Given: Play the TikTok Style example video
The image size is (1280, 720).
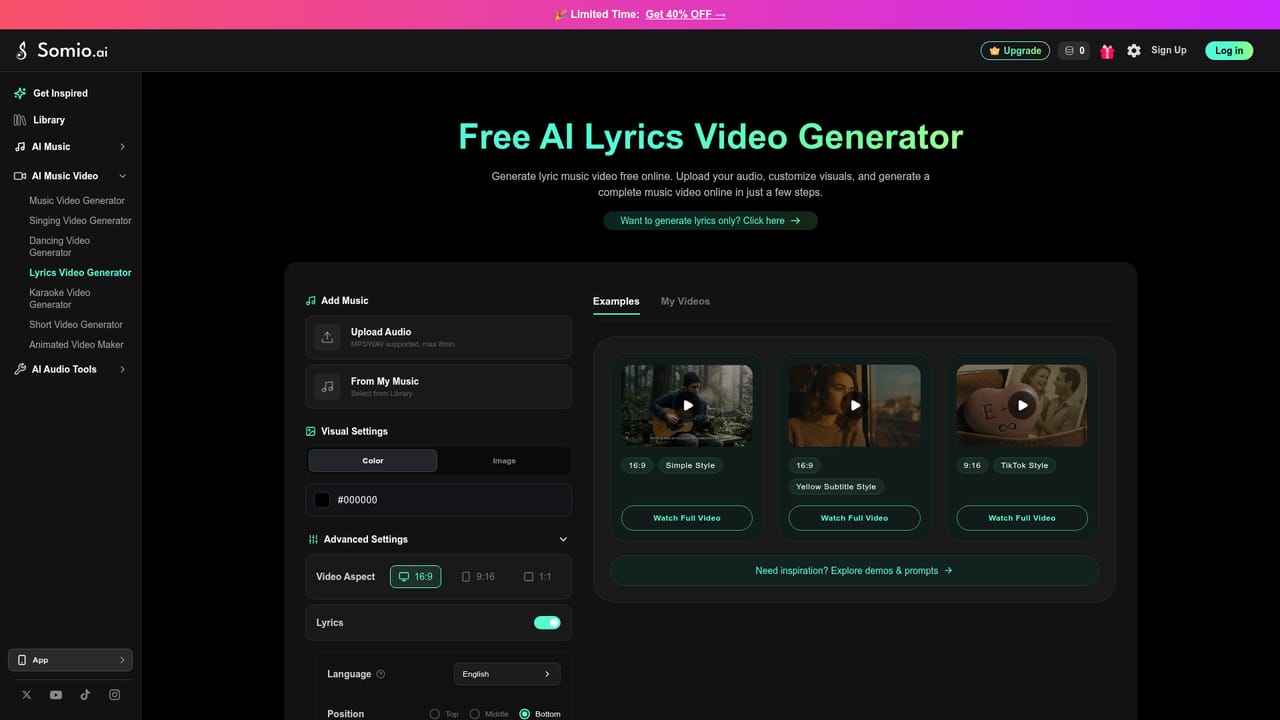Looking at the screenshot, I should pos(1022,405).
